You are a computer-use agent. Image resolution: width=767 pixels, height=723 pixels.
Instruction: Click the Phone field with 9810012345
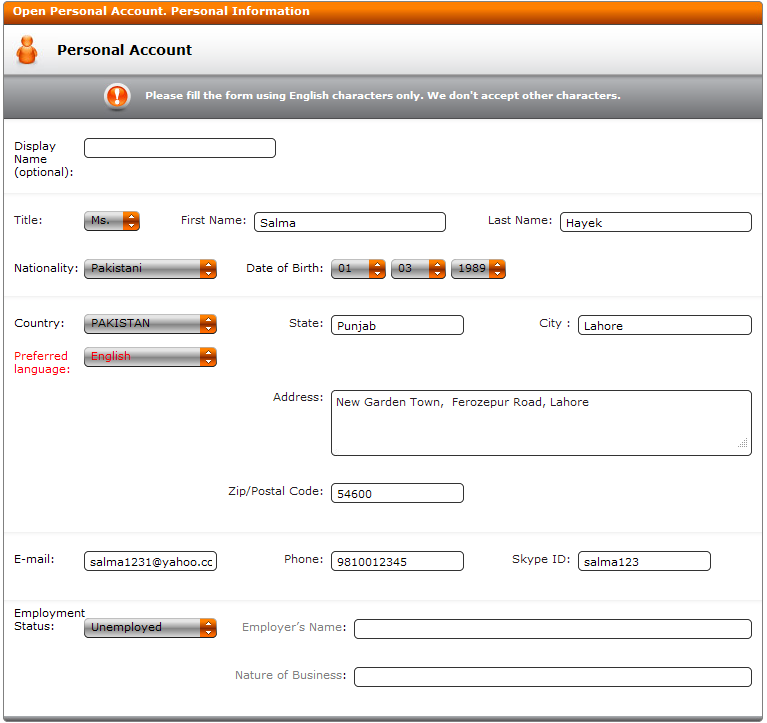point(397,561)
